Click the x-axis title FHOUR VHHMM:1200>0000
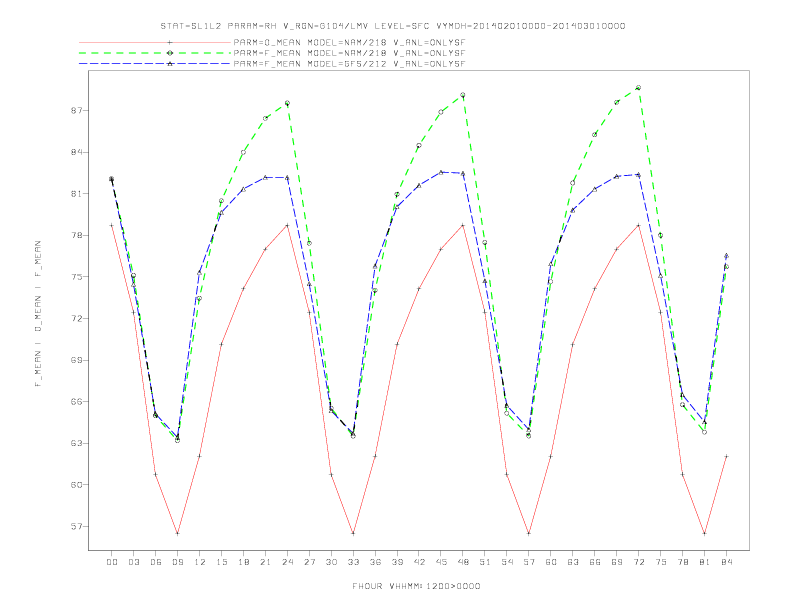792x612 pixels. 416,586
